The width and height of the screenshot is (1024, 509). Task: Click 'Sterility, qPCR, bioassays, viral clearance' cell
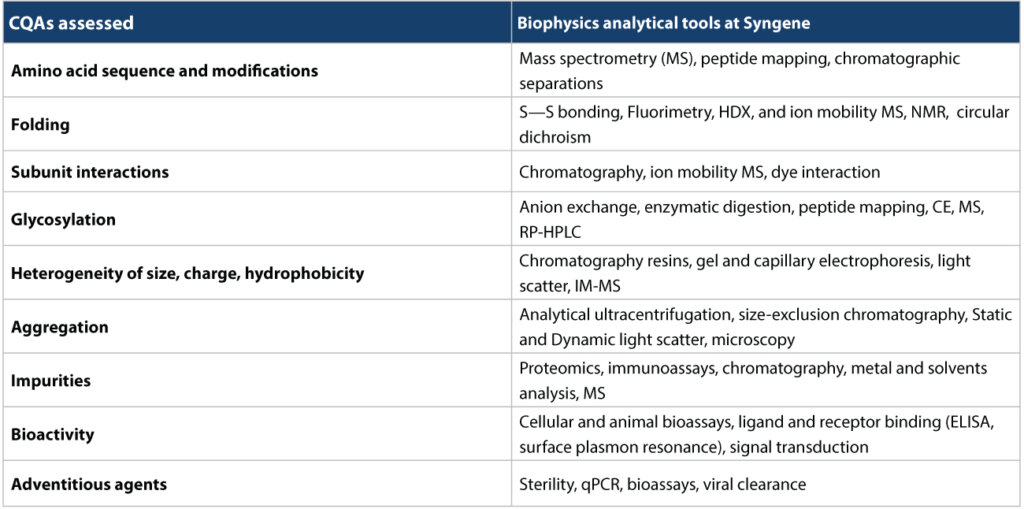pyautogui.click(x=765, y=484)
